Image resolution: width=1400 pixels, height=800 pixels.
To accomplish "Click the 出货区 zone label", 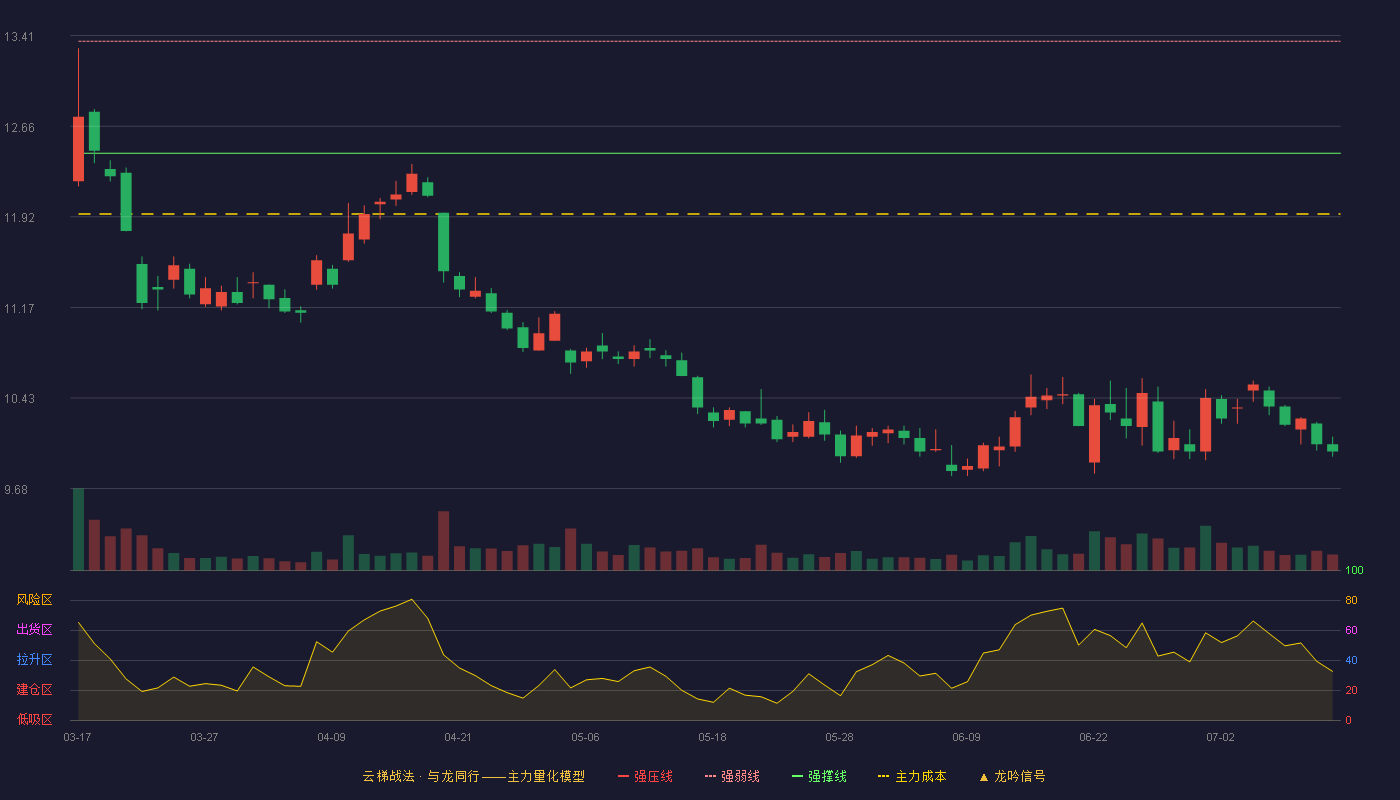I will click(34, 630).
